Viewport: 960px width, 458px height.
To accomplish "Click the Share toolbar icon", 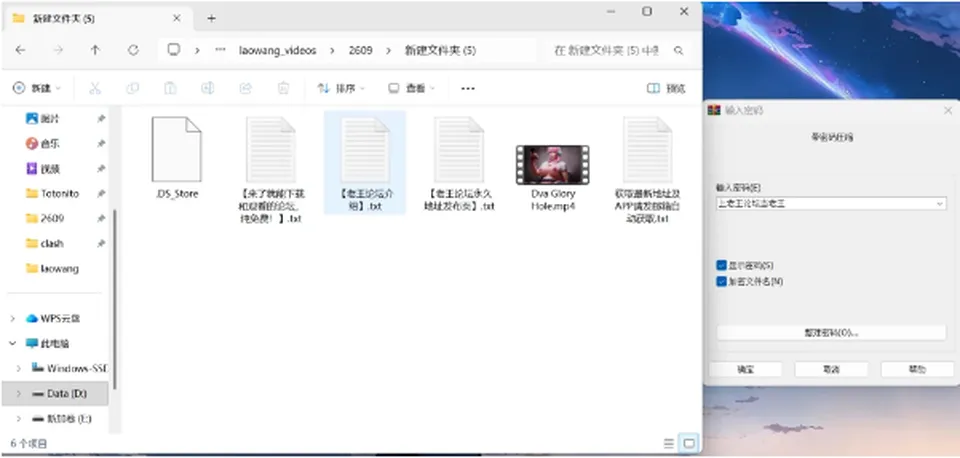I will tap(246, 88).
